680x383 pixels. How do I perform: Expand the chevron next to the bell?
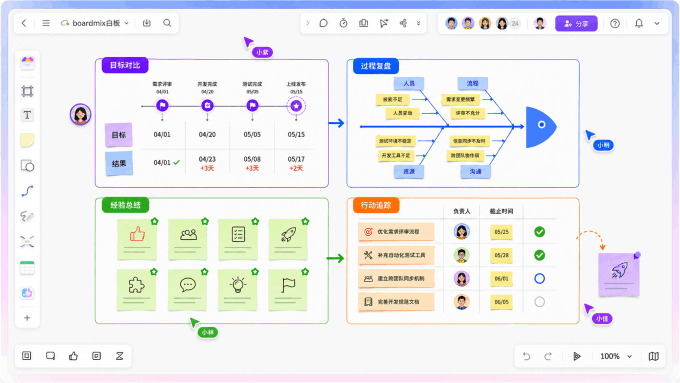(x=657, y=23)
